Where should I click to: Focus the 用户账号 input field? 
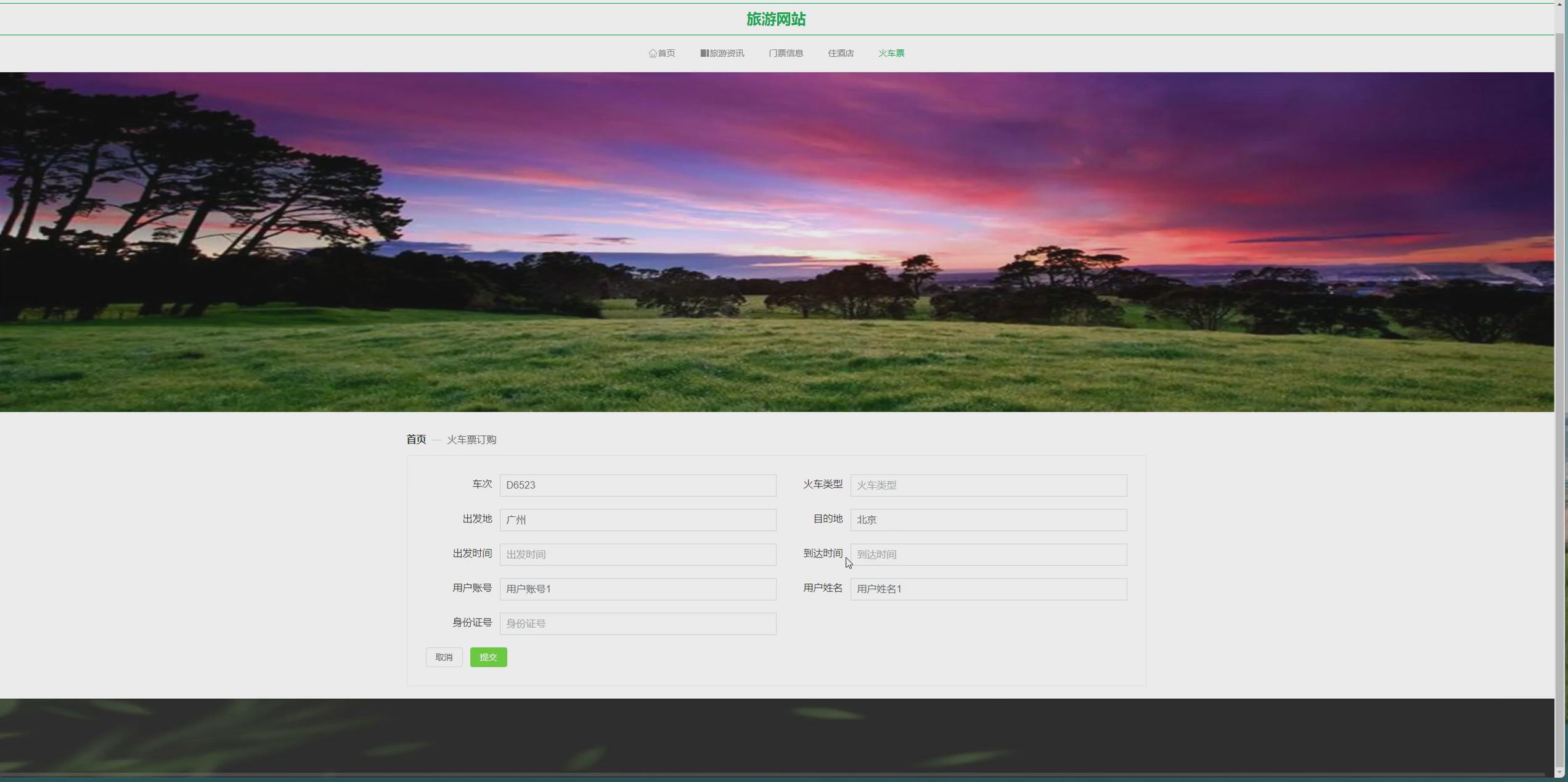pos(638,588)
